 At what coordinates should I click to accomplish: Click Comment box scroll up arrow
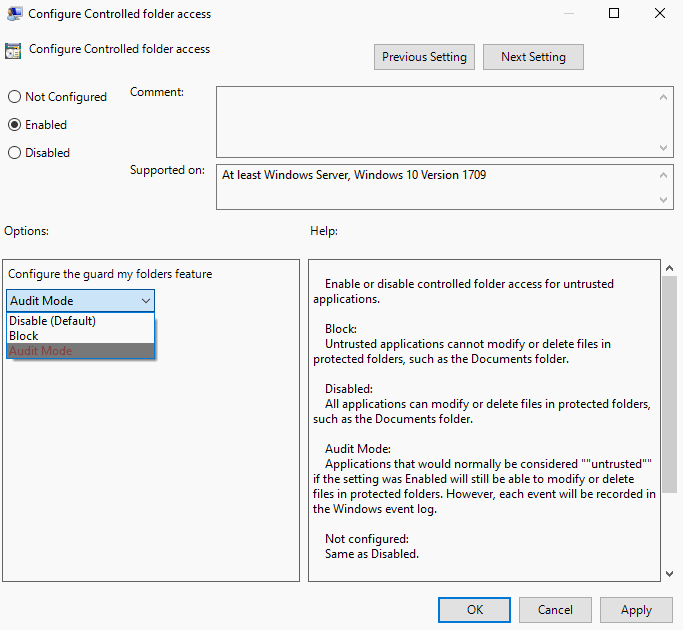(x=663, y=97)
